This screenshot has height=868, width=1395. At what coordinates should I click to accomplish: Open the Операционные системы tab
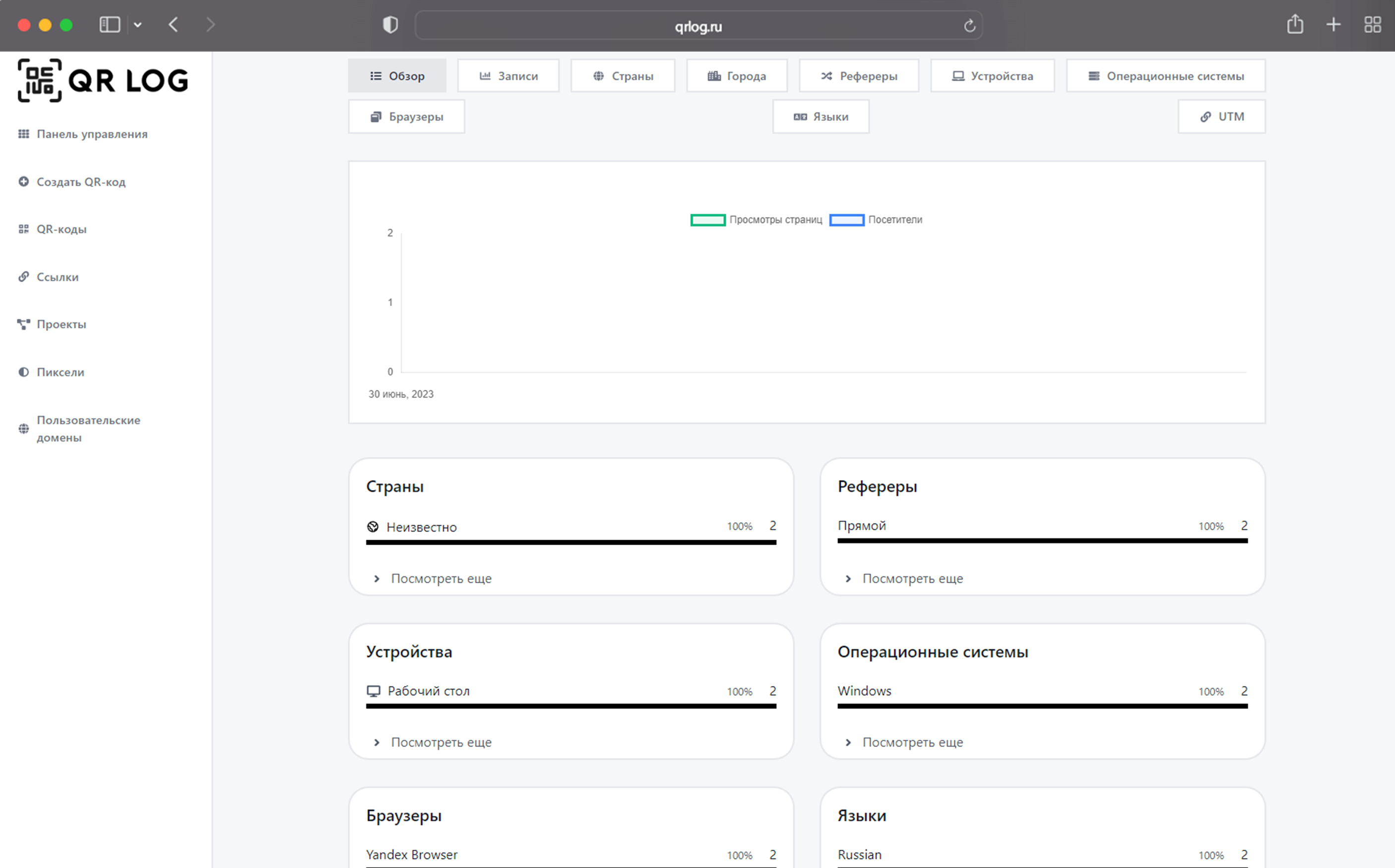[1165, 76]
